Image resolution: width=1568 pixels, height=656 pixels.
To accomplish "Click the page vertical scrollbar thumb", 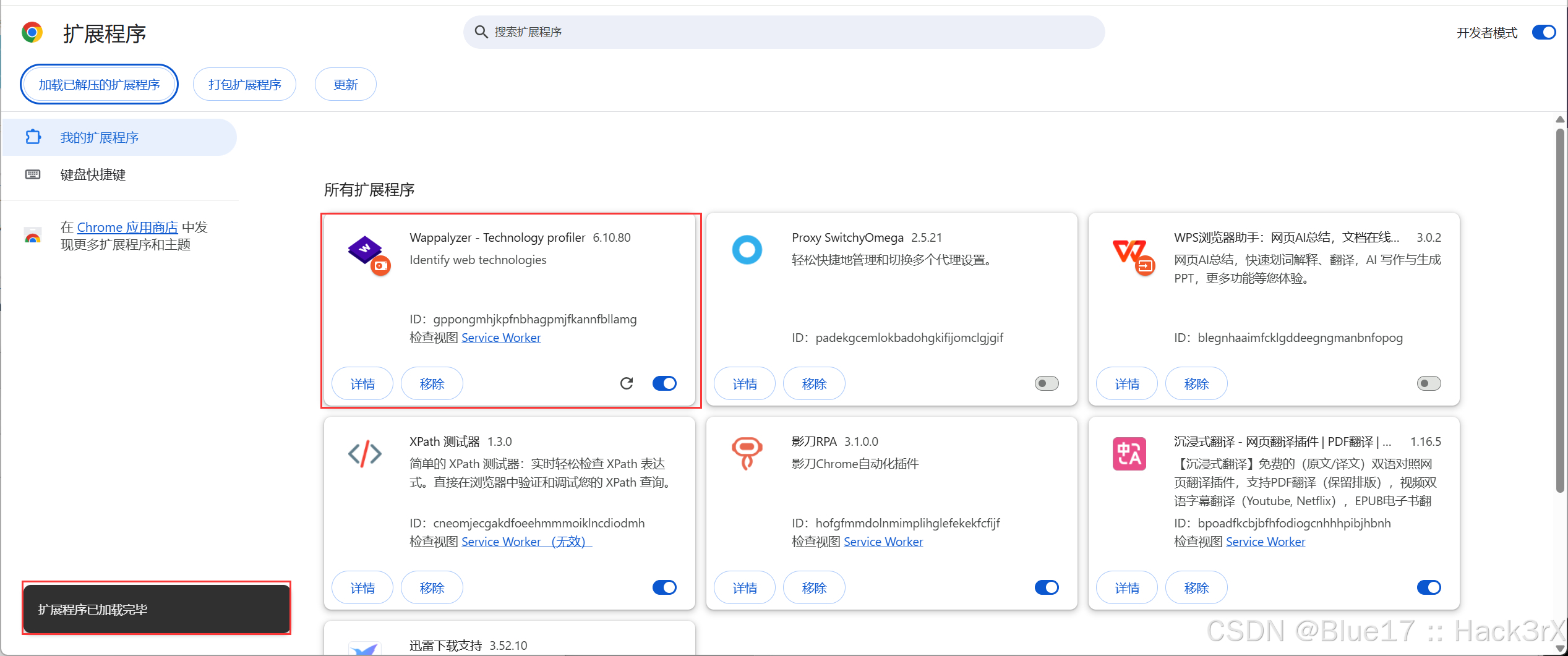I will pyautogui.click(x=1560, y=309).
